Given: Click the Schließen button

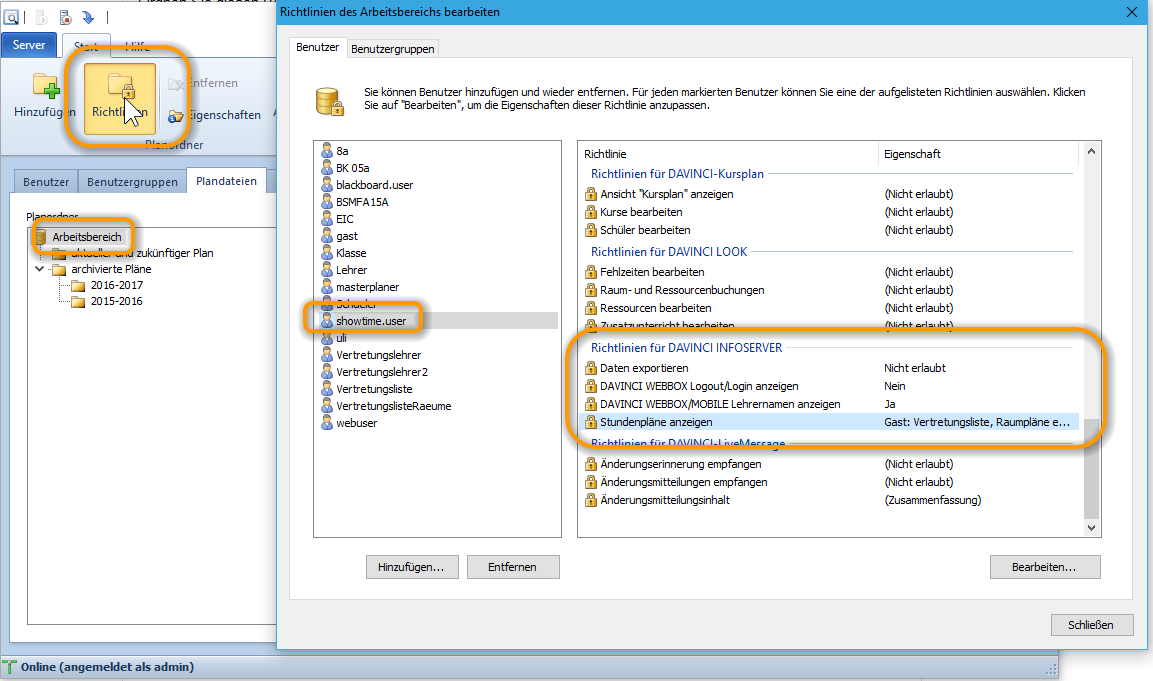Looking at the screenshot, I should tap(1091, 625).
